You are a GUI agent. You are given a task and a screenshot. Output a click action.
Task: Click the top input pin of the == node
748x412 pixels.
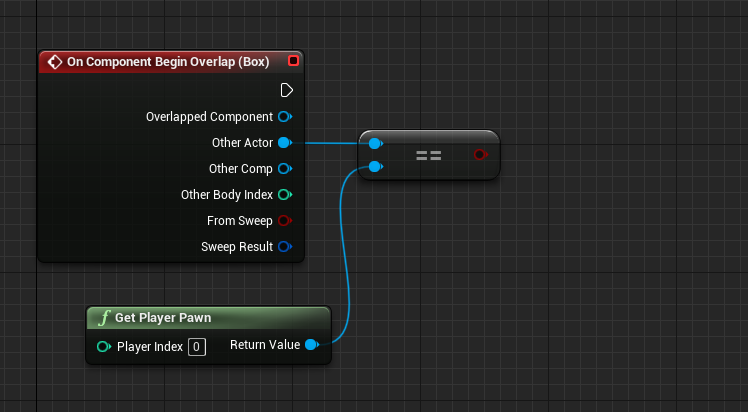click(375, 143)
